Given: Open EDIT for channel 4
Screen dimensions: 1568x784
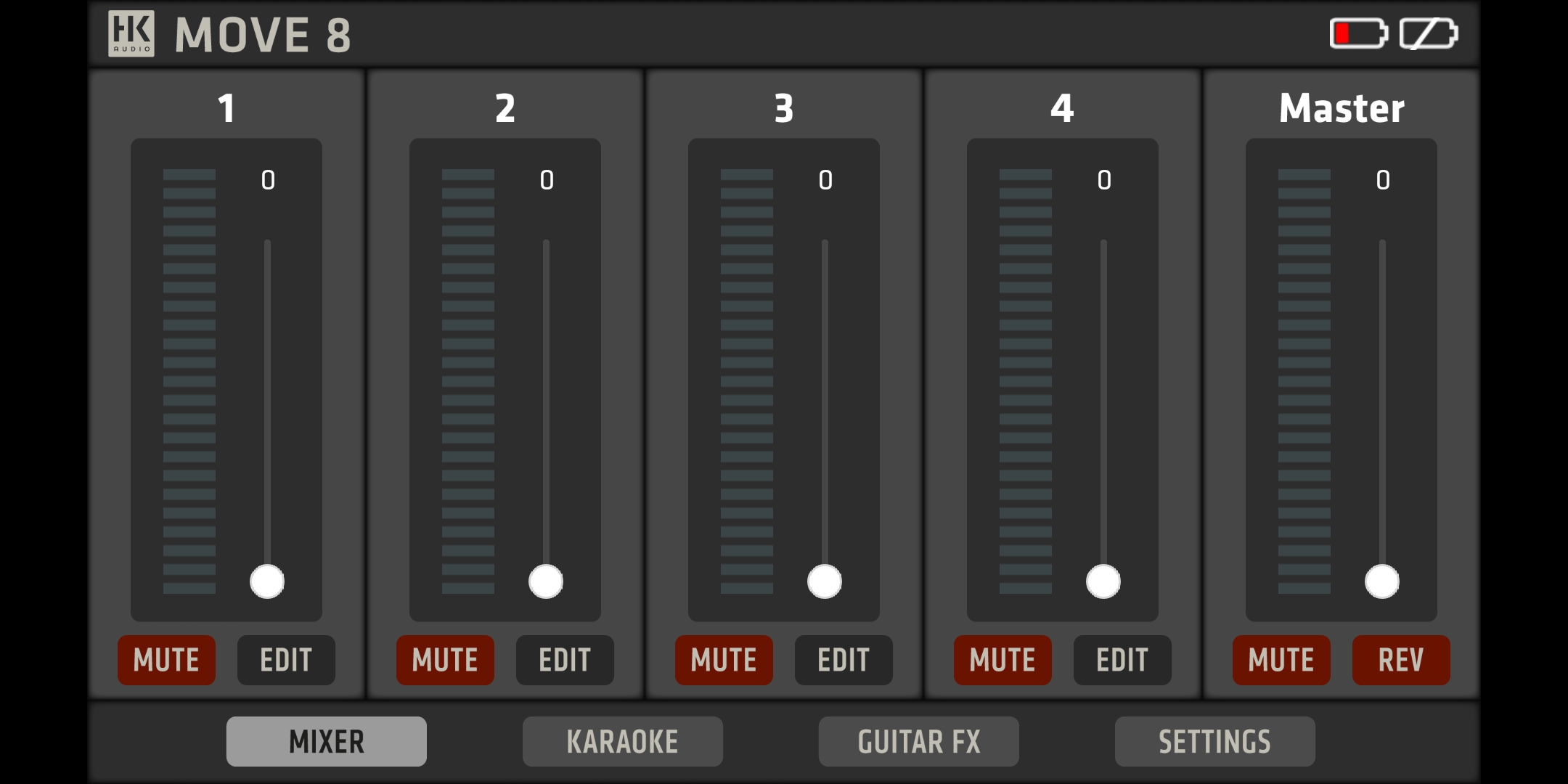Looking at the screenshot, I should [x=1122, y=660].
